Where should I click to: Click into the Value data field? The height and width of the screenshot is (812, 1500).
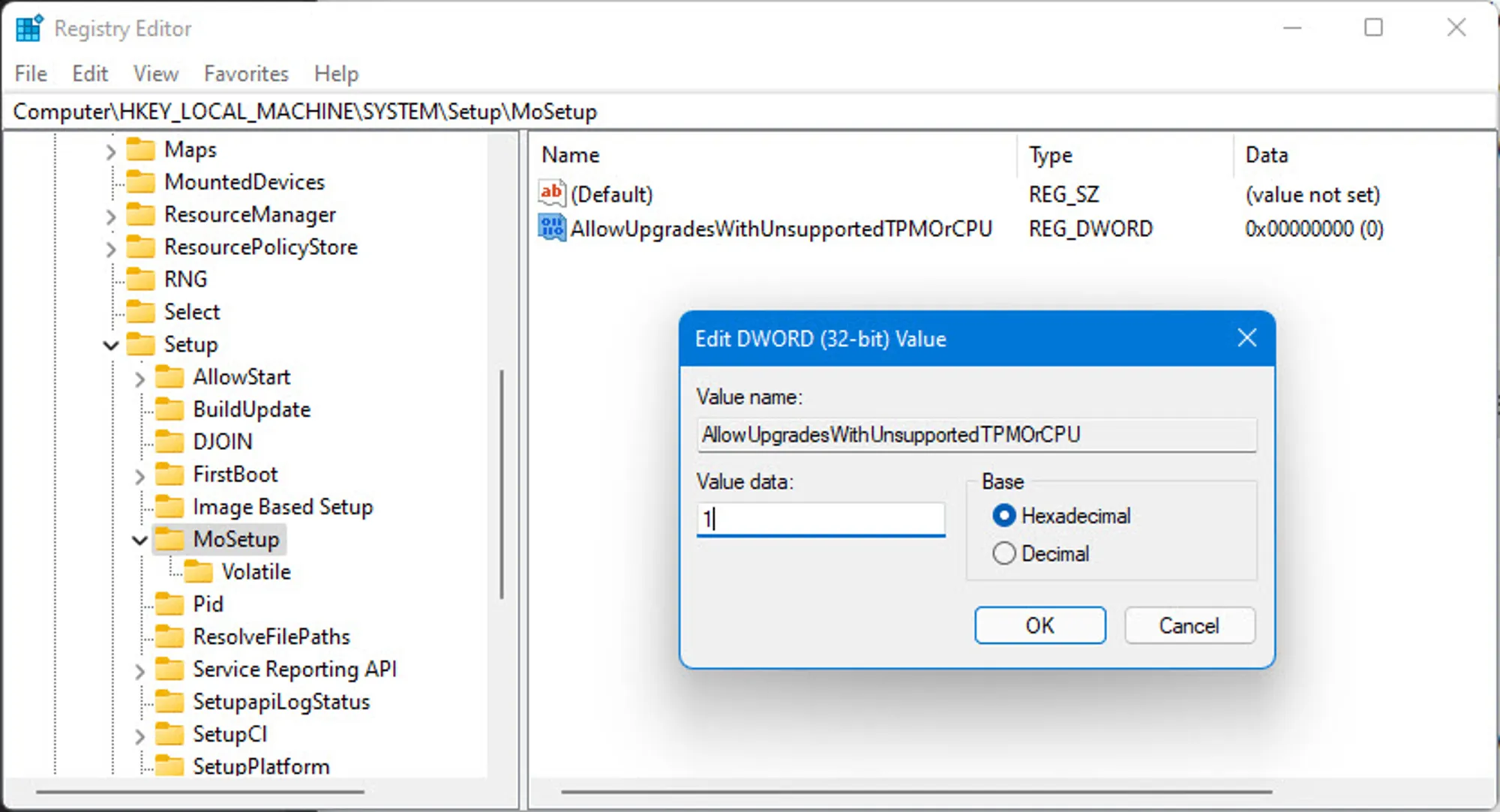click(820, 519)
